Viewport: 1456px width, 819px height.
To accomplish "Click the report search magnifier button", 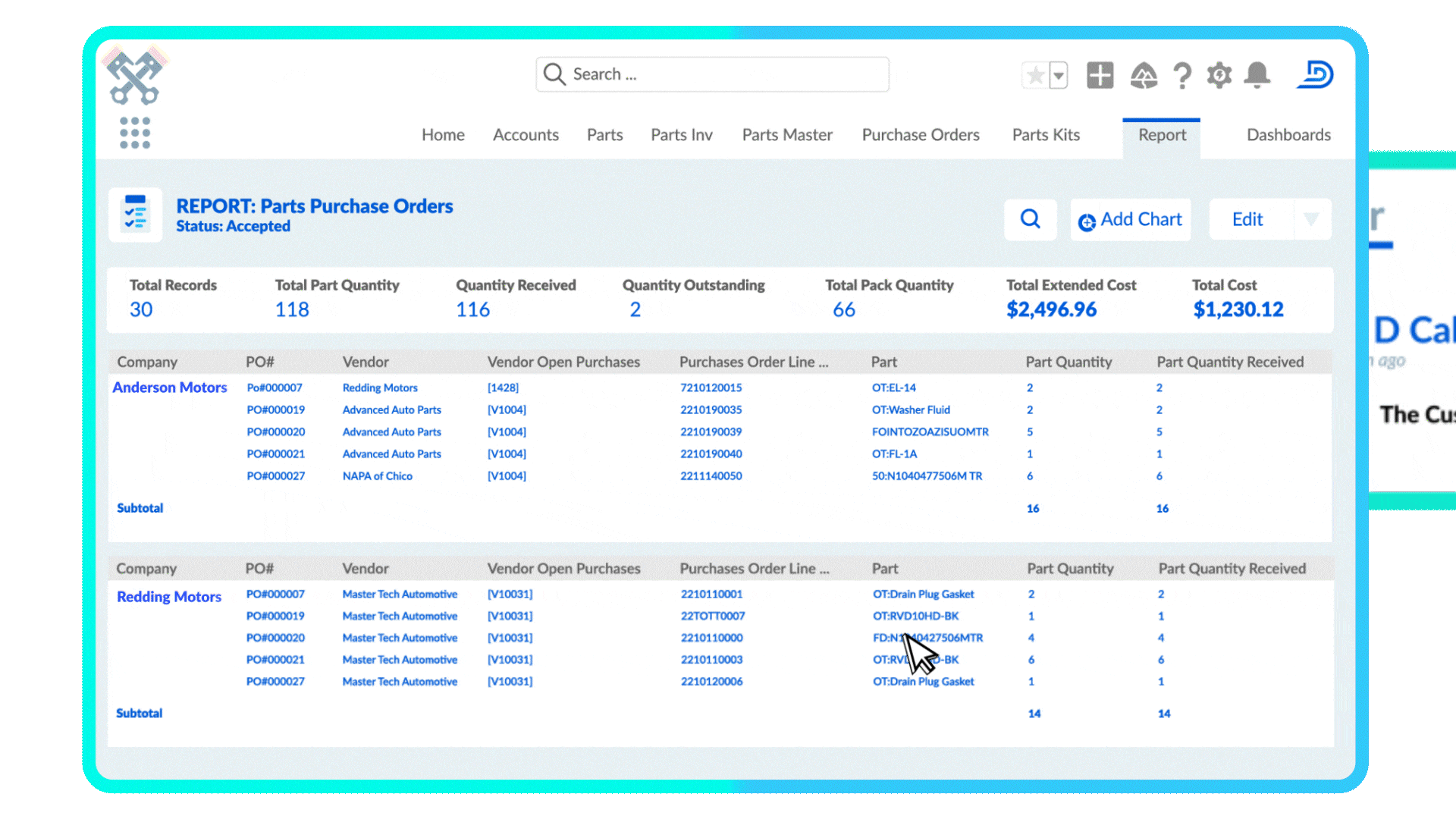I will pos(1030,219).
